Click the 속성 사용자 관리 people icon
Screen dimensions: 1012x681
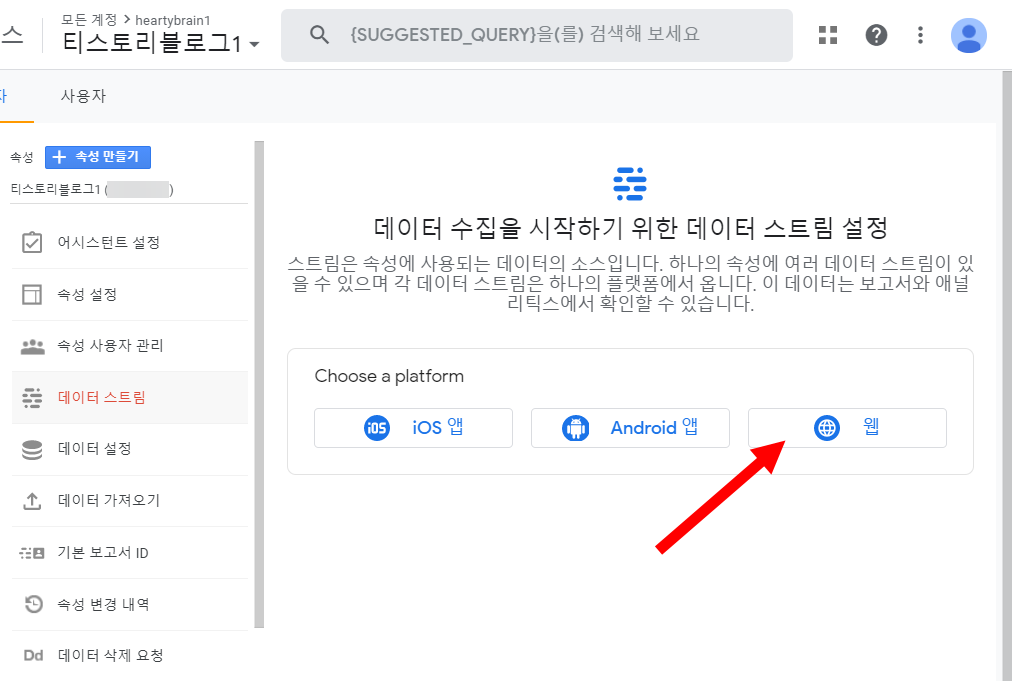tap(32, 347)
